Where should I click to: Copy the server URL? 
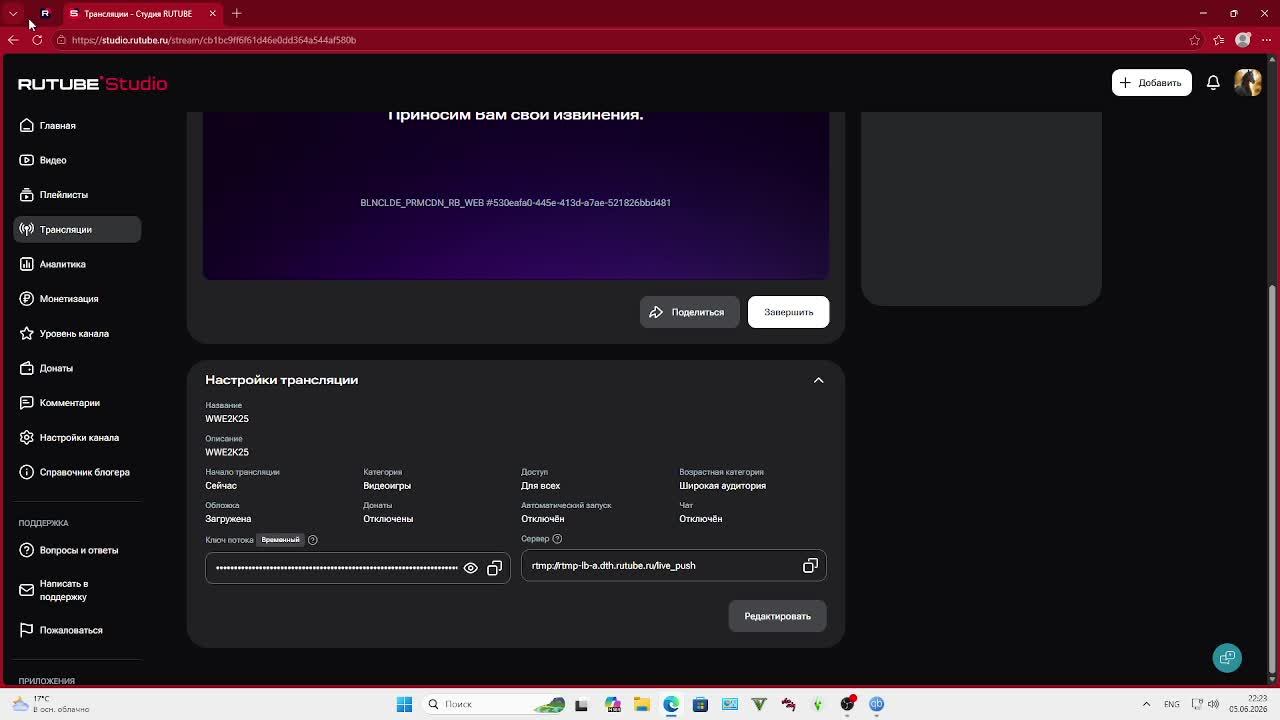click(810, 566)
